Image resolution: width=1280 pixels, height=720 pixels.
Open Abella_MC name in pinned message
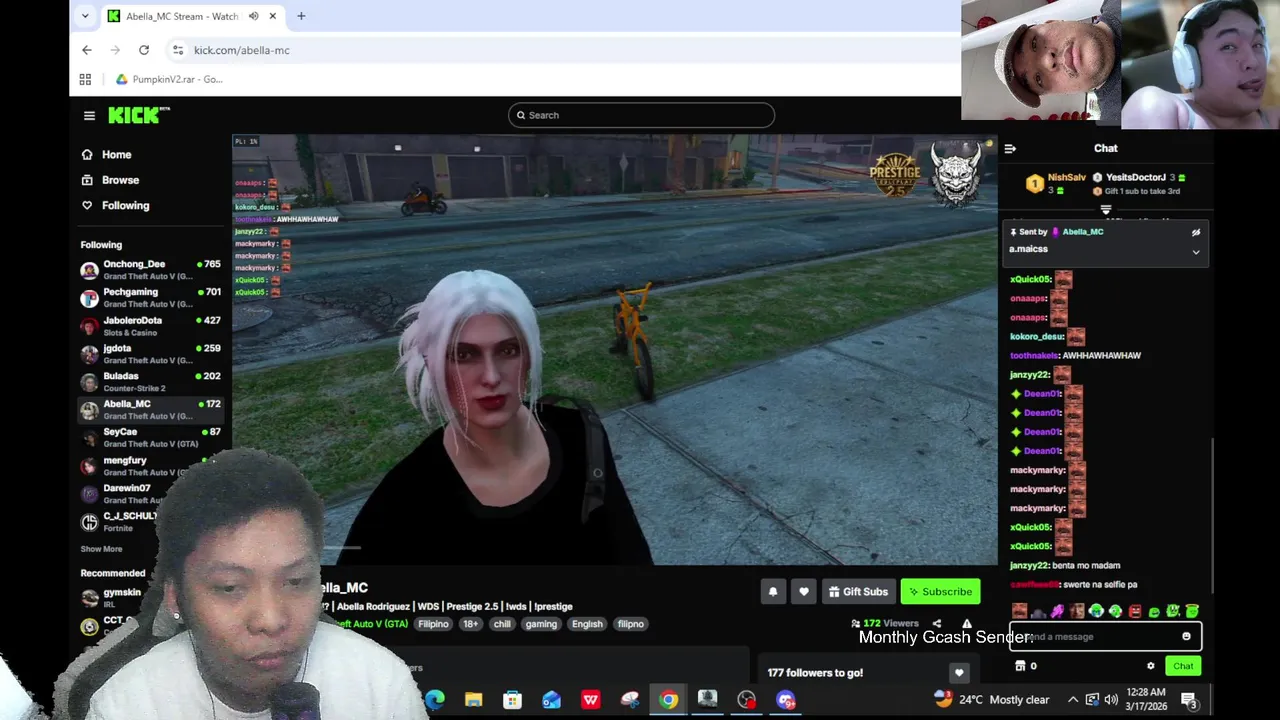(x=1082, y=232)
